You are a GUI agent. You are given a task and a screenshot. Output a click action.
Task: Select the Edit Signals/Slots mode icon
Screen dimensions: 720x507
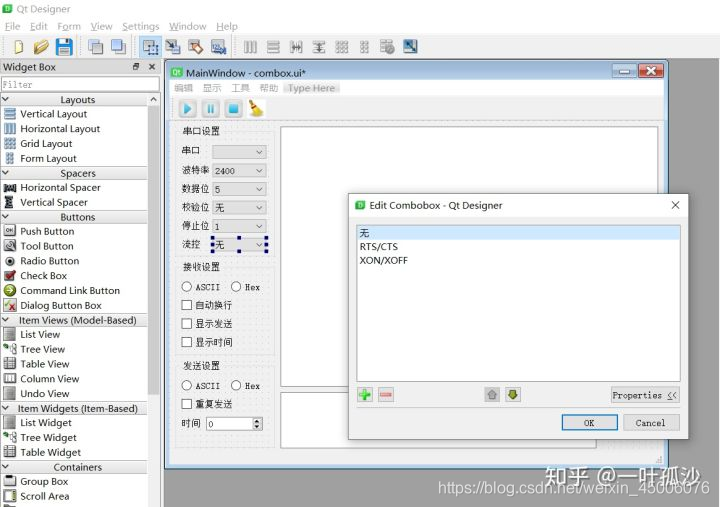coord(173,47)
